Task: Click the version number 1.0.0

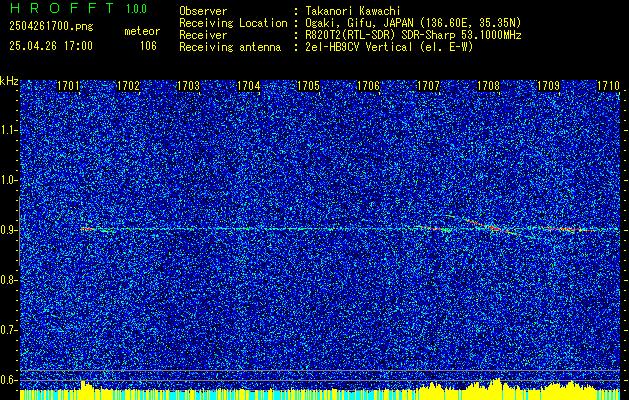Action: 136,9
